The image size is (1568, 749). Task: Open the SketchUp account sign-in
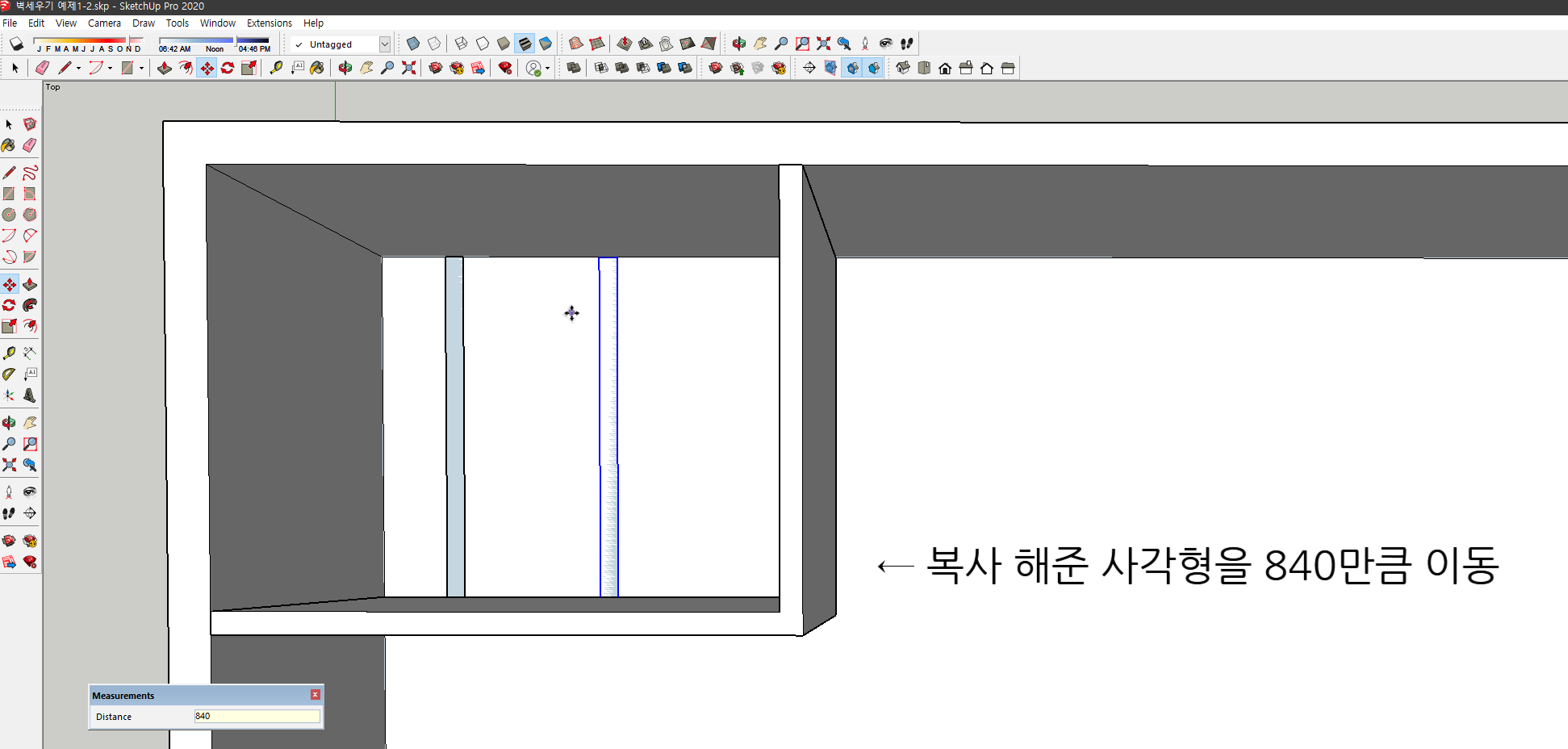coord(533,68)
